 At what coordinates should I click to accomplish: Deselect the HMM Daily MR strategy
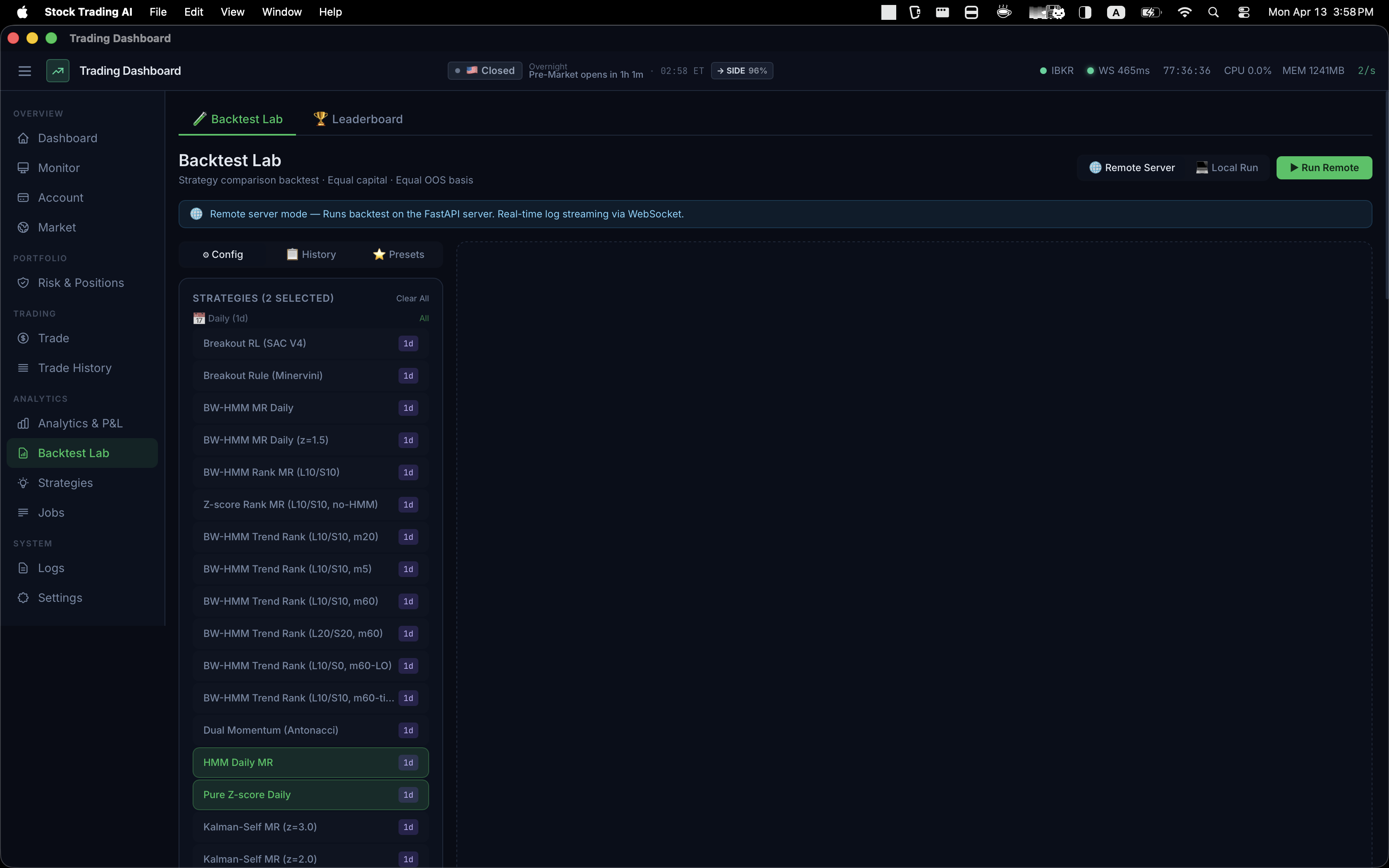coord(310,762)
